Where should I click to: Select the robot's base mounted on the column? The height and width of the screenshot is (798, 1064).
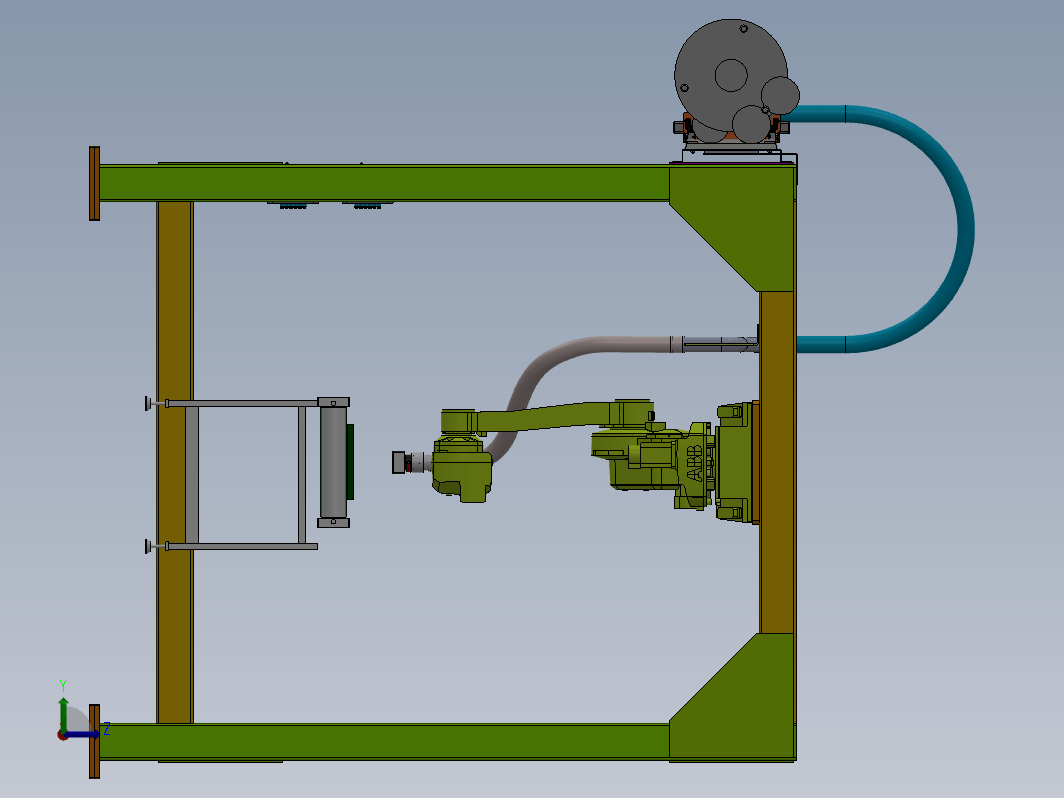(736, 463)
